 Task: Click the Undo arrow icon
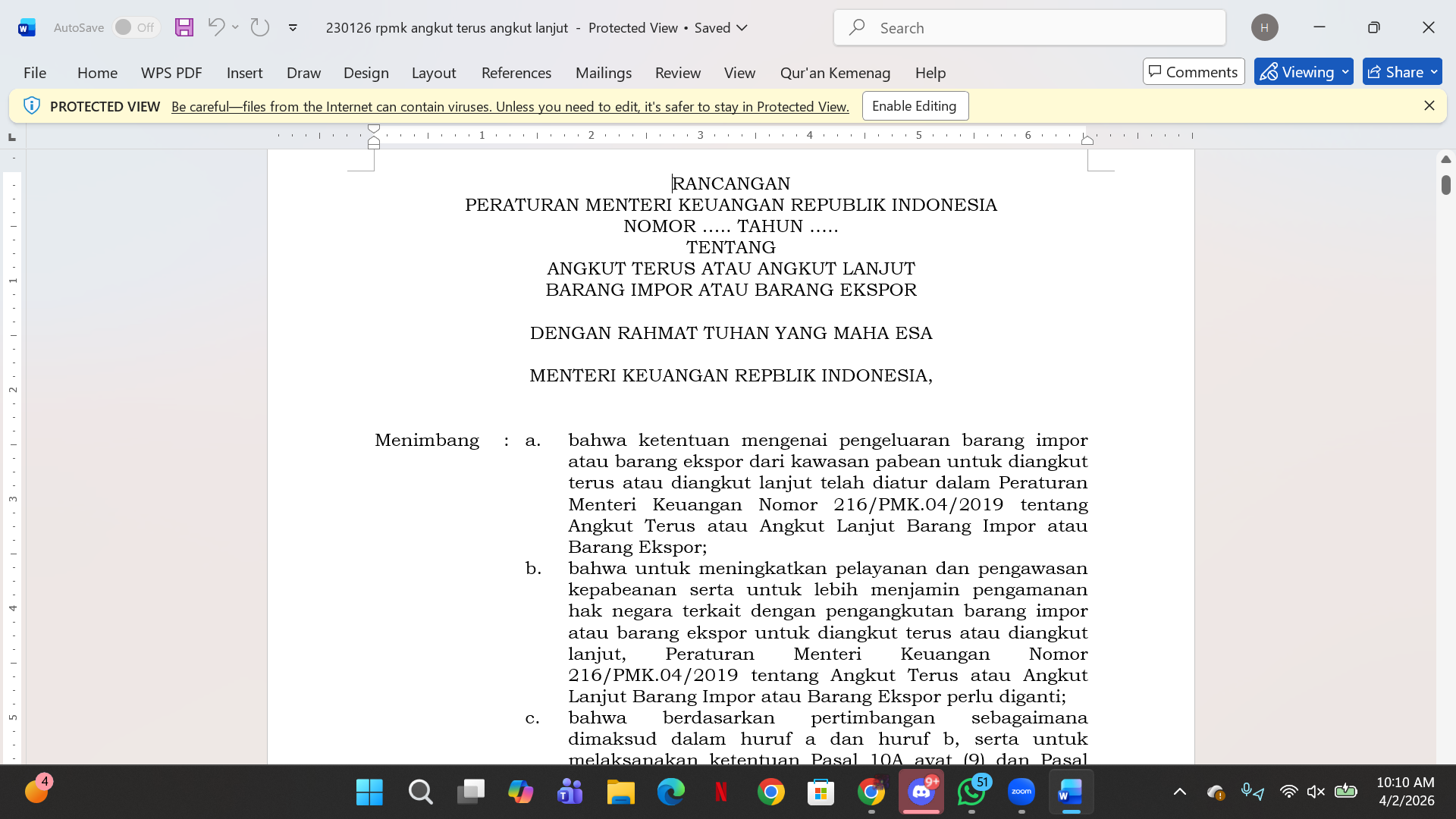(x=216, y=27)
